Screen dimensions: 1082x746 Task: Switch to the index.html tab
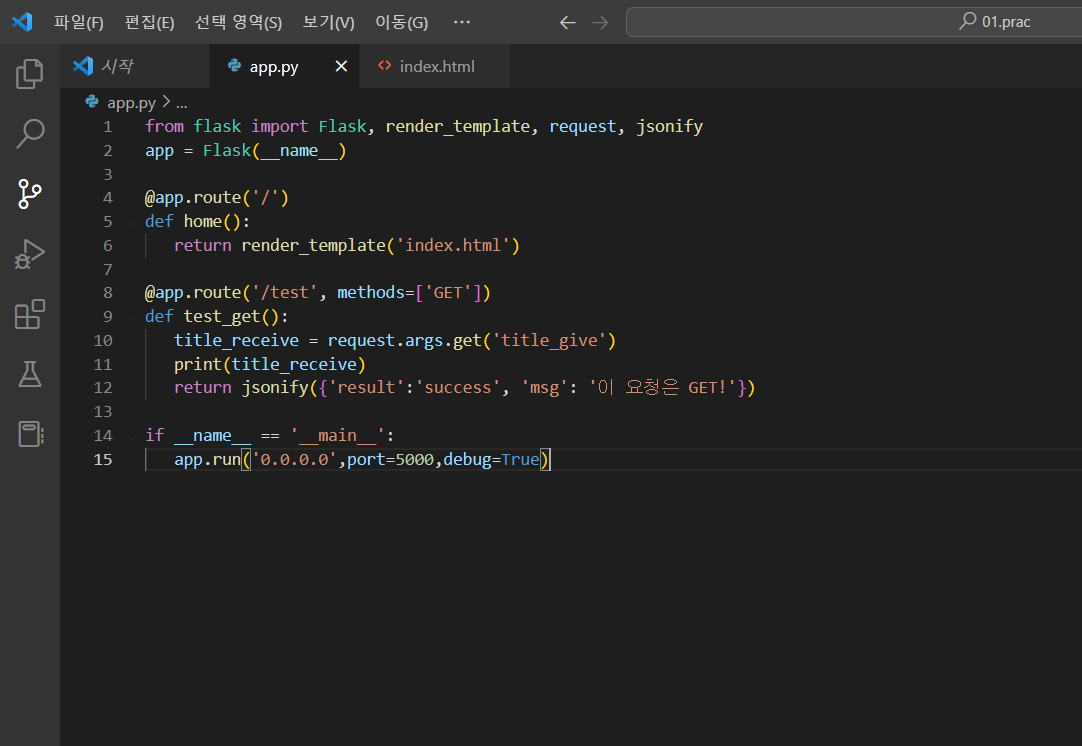point(435,66)
